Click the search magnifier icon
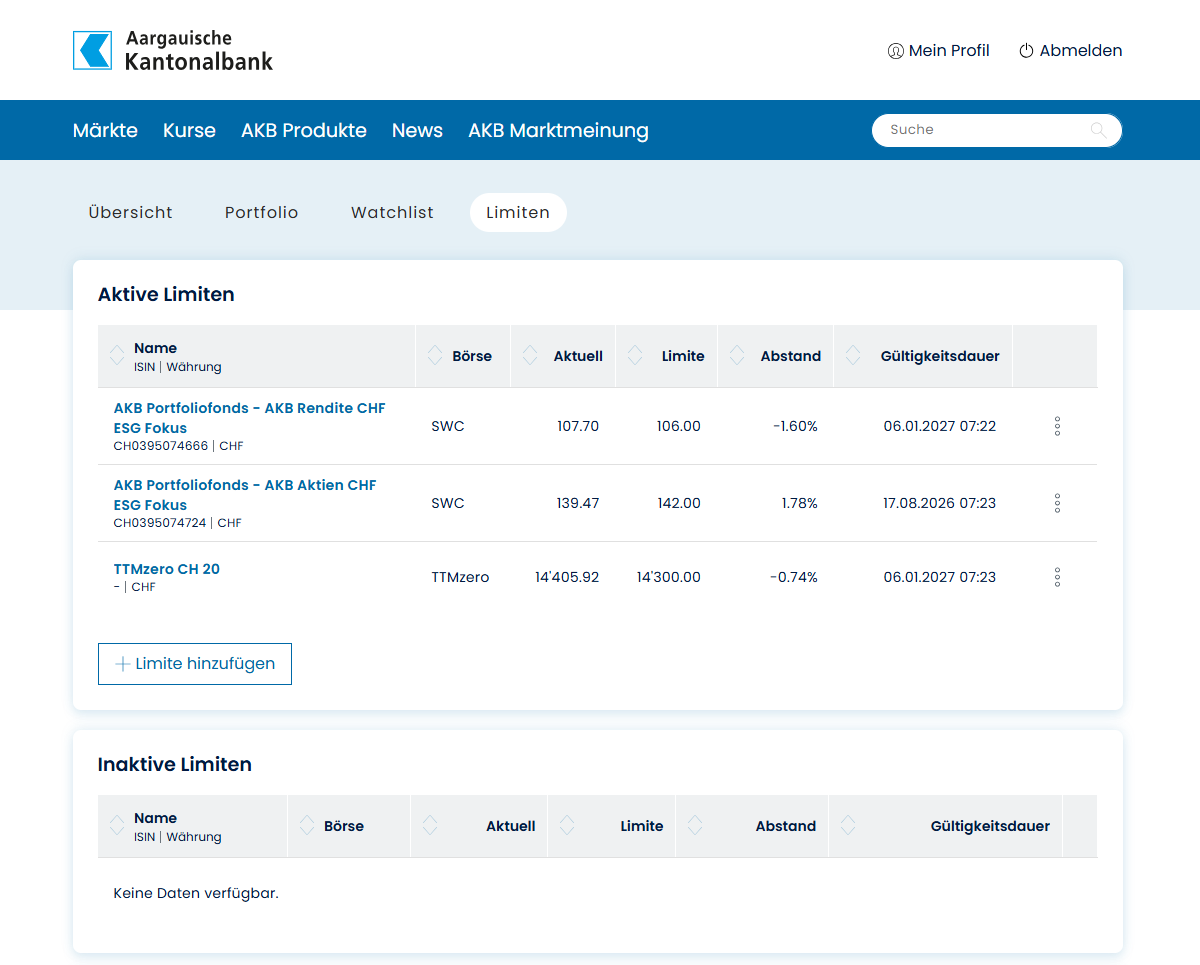This screenshot has height=965, width=1200. pyautogui.click(x=1098, y=130)
